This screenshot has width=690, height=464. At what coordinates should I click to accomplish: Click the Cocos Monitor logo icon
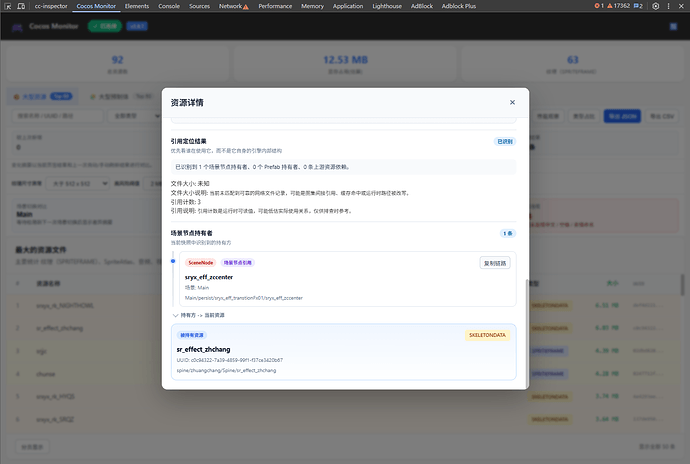coord(17,27)
